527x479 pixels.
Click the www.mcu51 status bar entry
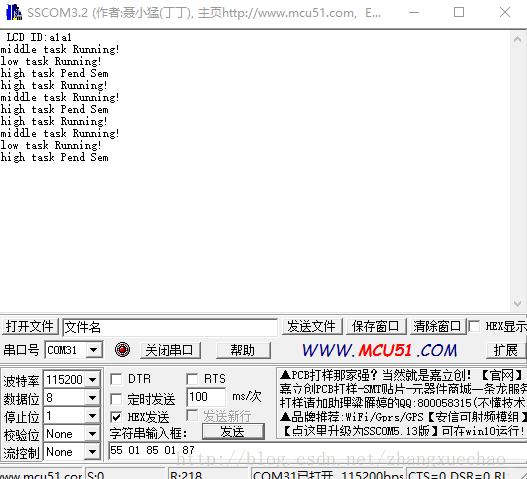pyautogui.click(x=41, y=474)
